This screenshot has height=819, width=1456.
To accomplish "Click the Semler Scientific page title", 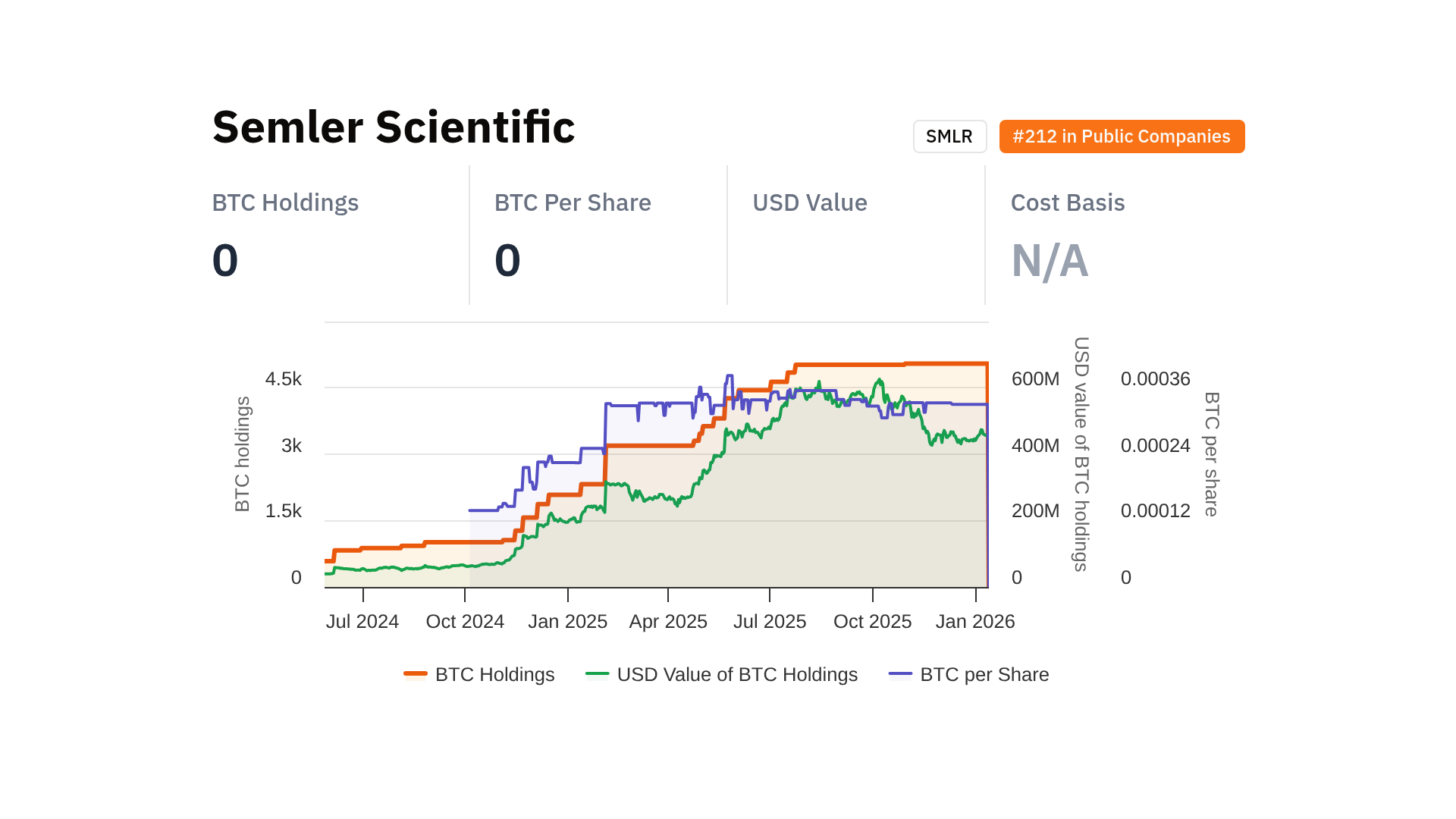I will coord(394,127).
